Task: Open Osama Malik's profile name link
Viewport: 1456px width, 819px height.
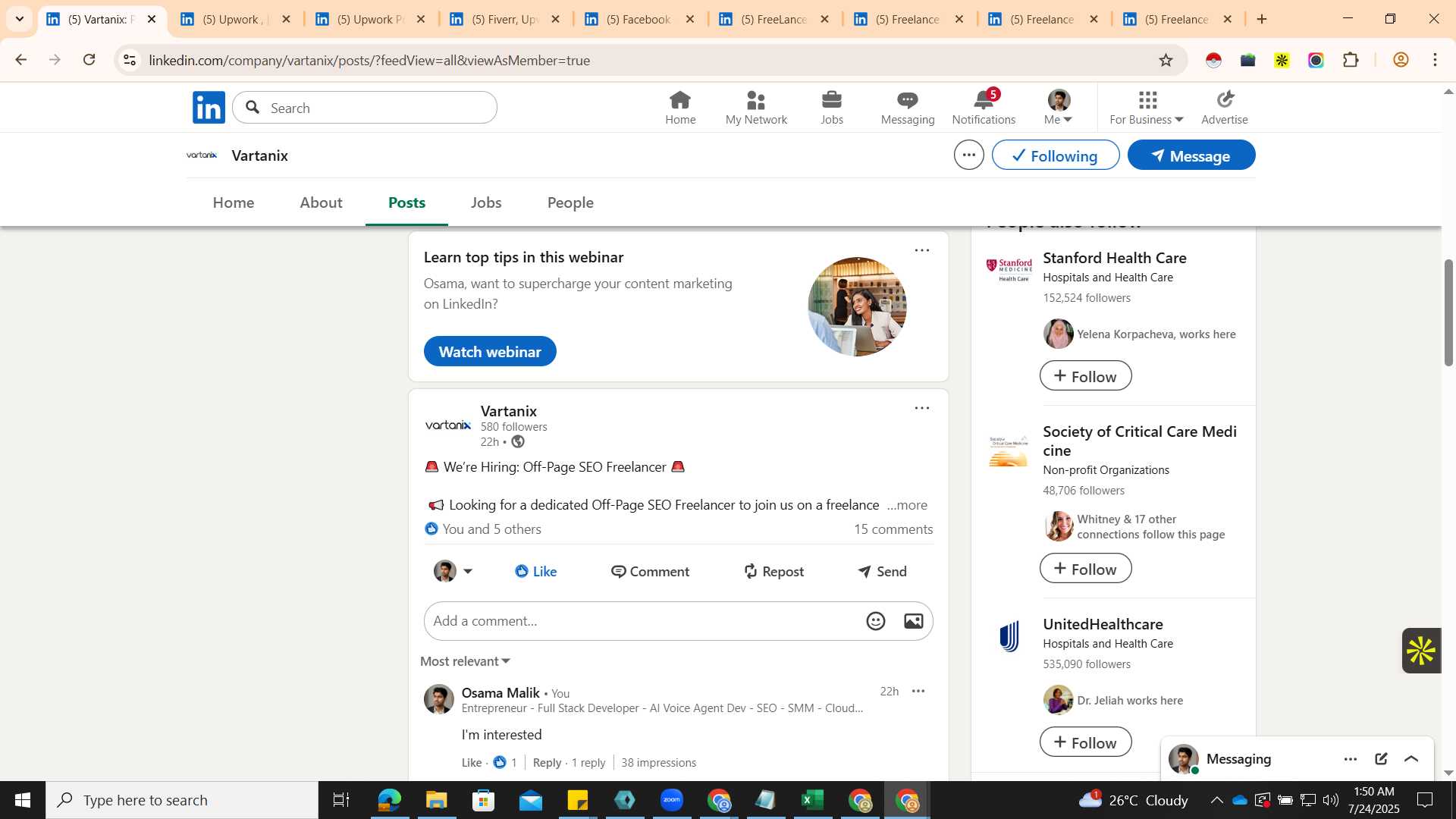Action: point(500,692)
